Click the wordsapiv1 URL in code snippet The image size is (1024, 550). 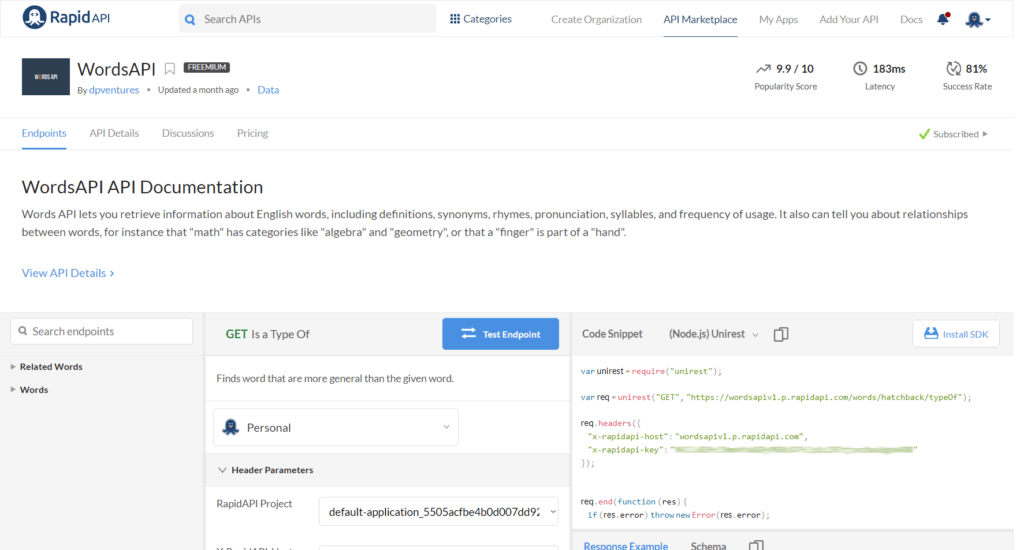(825, 397)
